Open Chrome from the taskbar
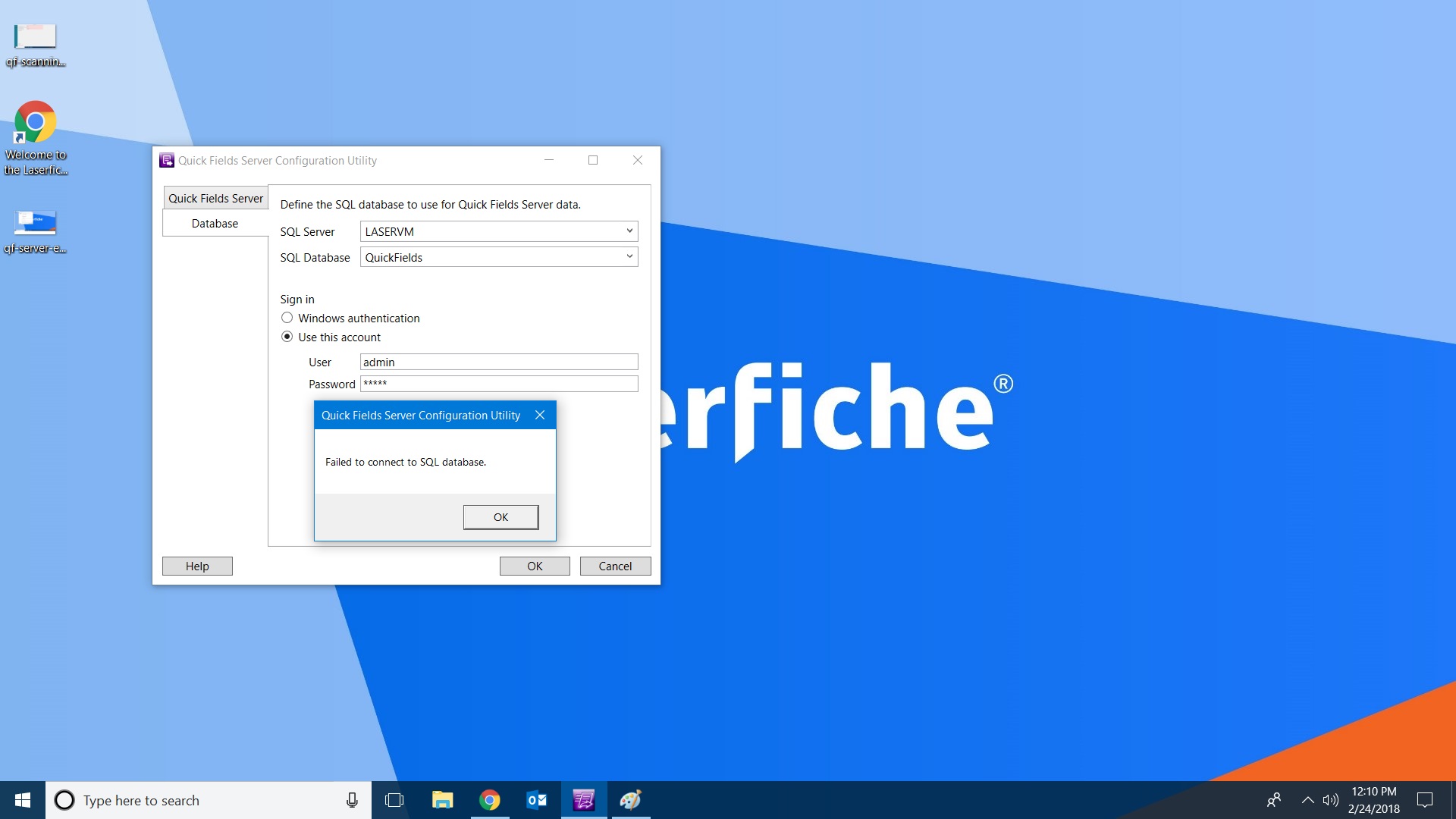1456x819 pixels. pos(490,800)
